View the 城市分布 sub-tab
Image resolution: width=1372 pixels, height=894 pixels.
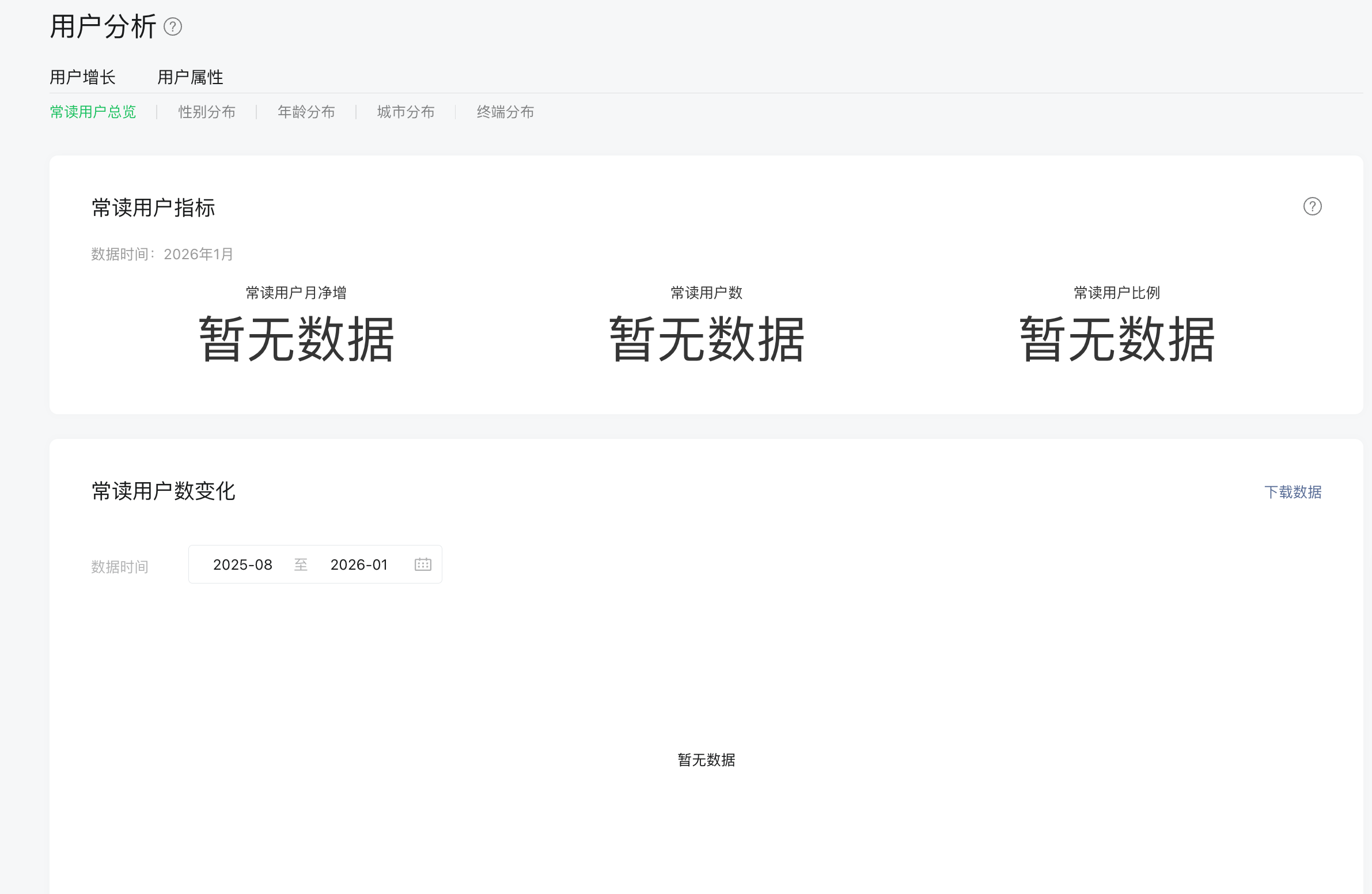tap(405, 112)
